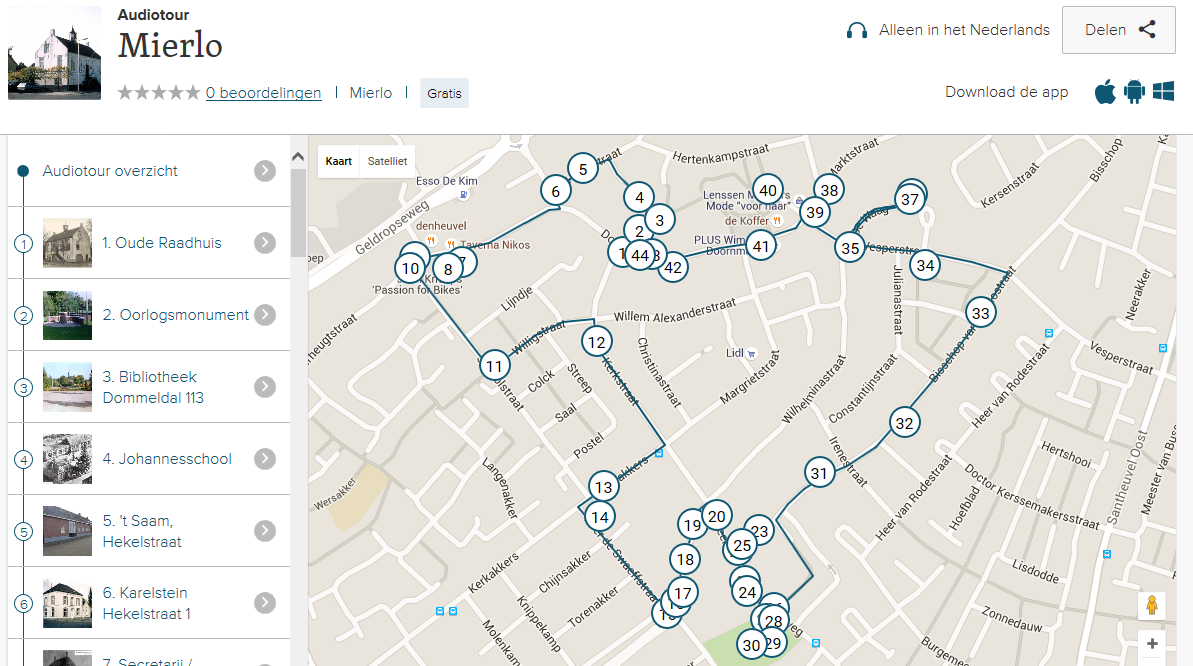Click map marker 4
Screen dimensions: 1193x666
click(x=639, y=197)
